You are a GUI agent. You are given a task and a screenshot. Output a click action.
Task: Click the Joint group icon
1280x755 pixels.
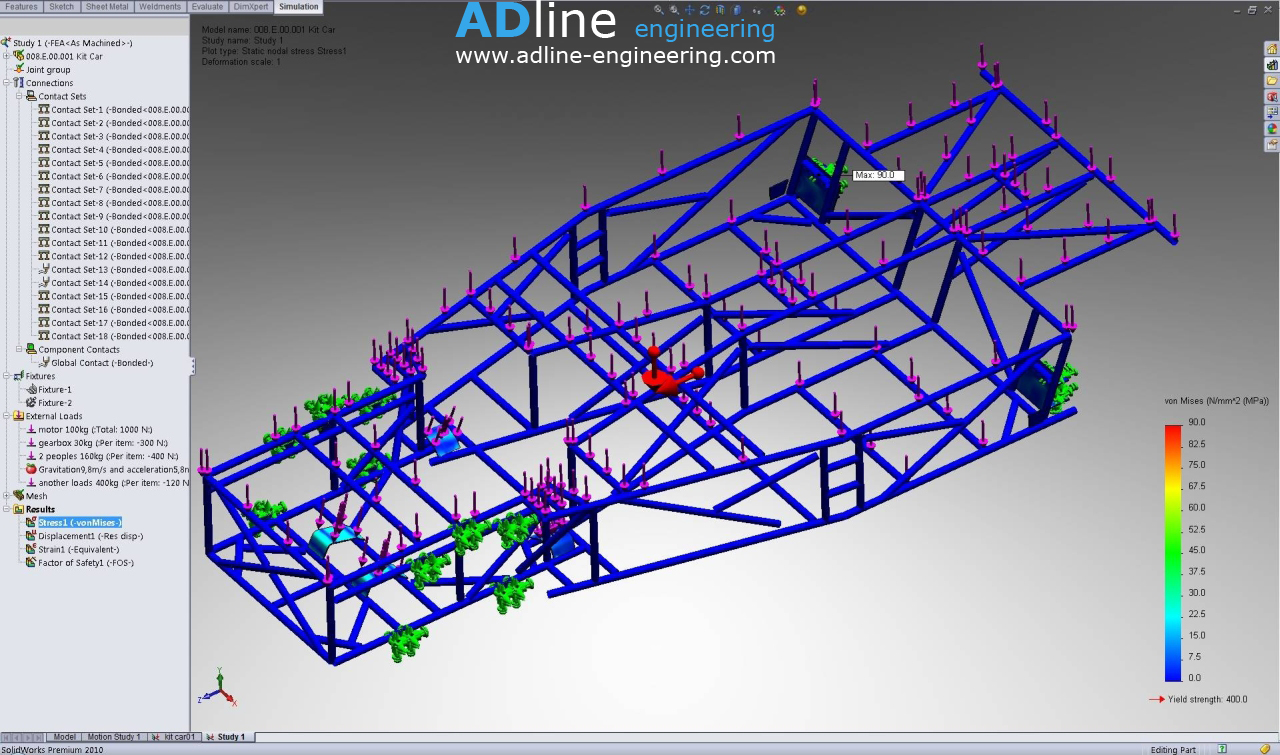pyautogui.click(x=19, y=69)
